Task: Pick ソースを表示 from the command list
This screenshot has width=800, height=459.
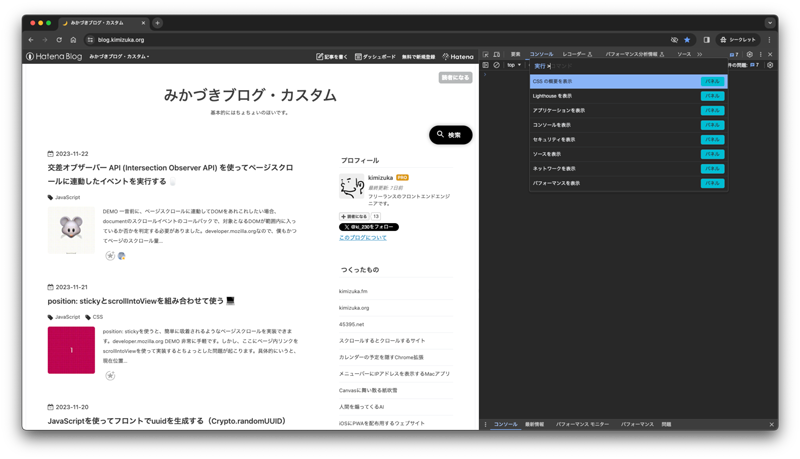Action: click(629, 154)
